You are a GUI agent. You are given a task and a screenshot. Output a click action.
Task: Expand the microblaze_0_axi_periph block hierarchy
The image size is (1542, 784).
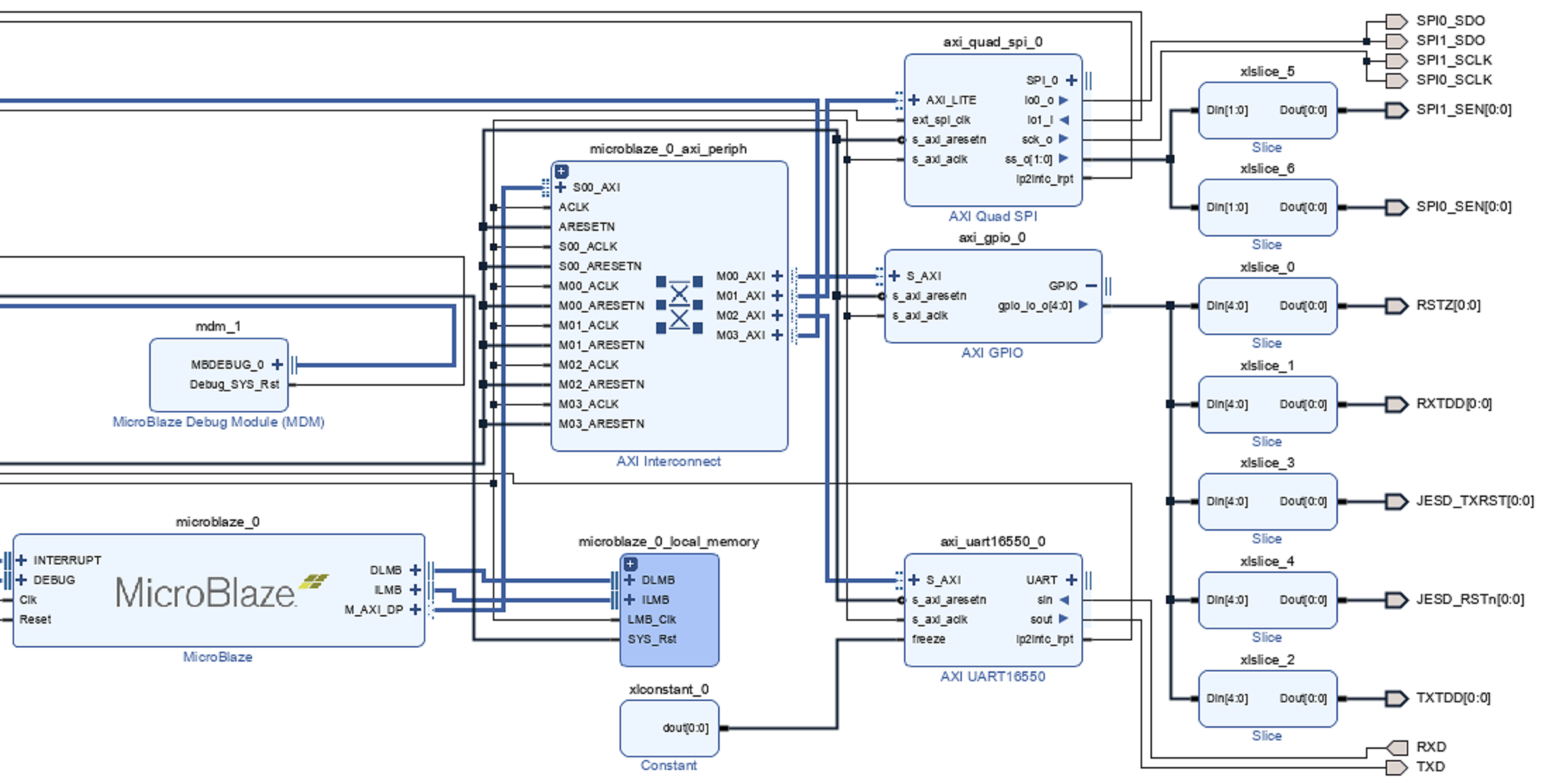[x=561, y=171]
